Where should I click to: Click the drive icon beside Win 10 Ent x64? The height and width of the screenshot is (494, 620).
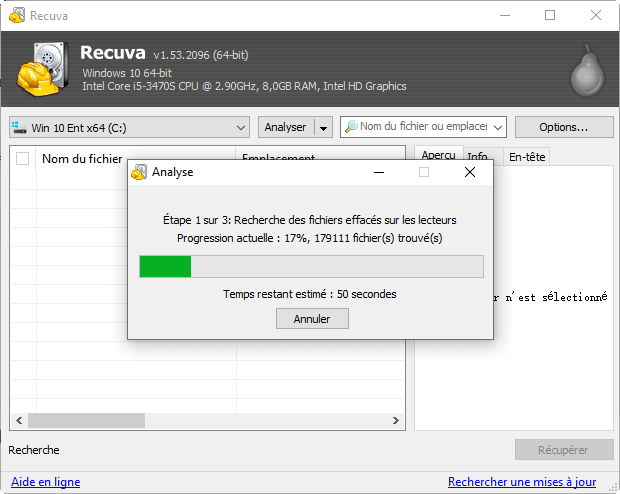pyautogui.click(x=19, y=127)
